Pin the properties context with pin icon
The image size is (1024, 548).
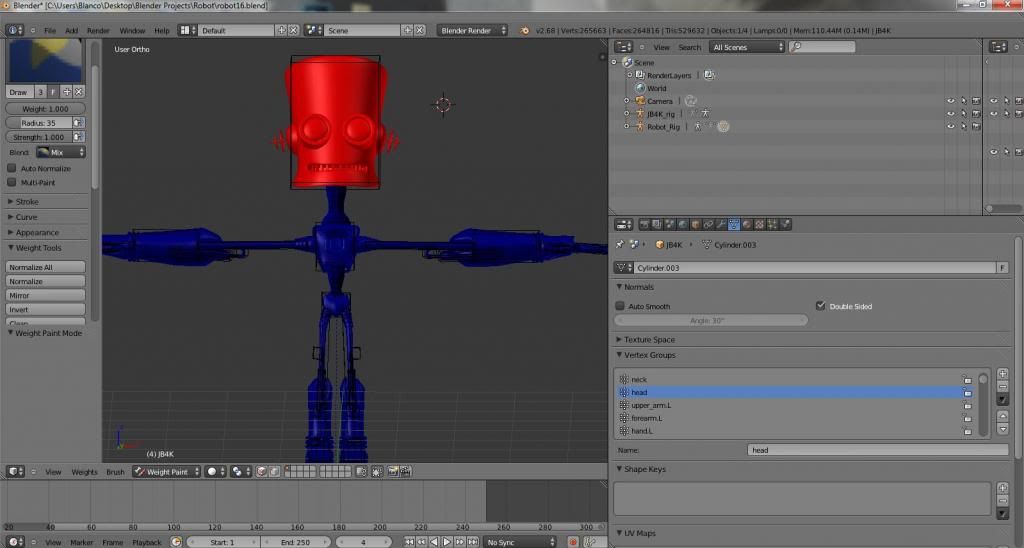pos(620,245)
